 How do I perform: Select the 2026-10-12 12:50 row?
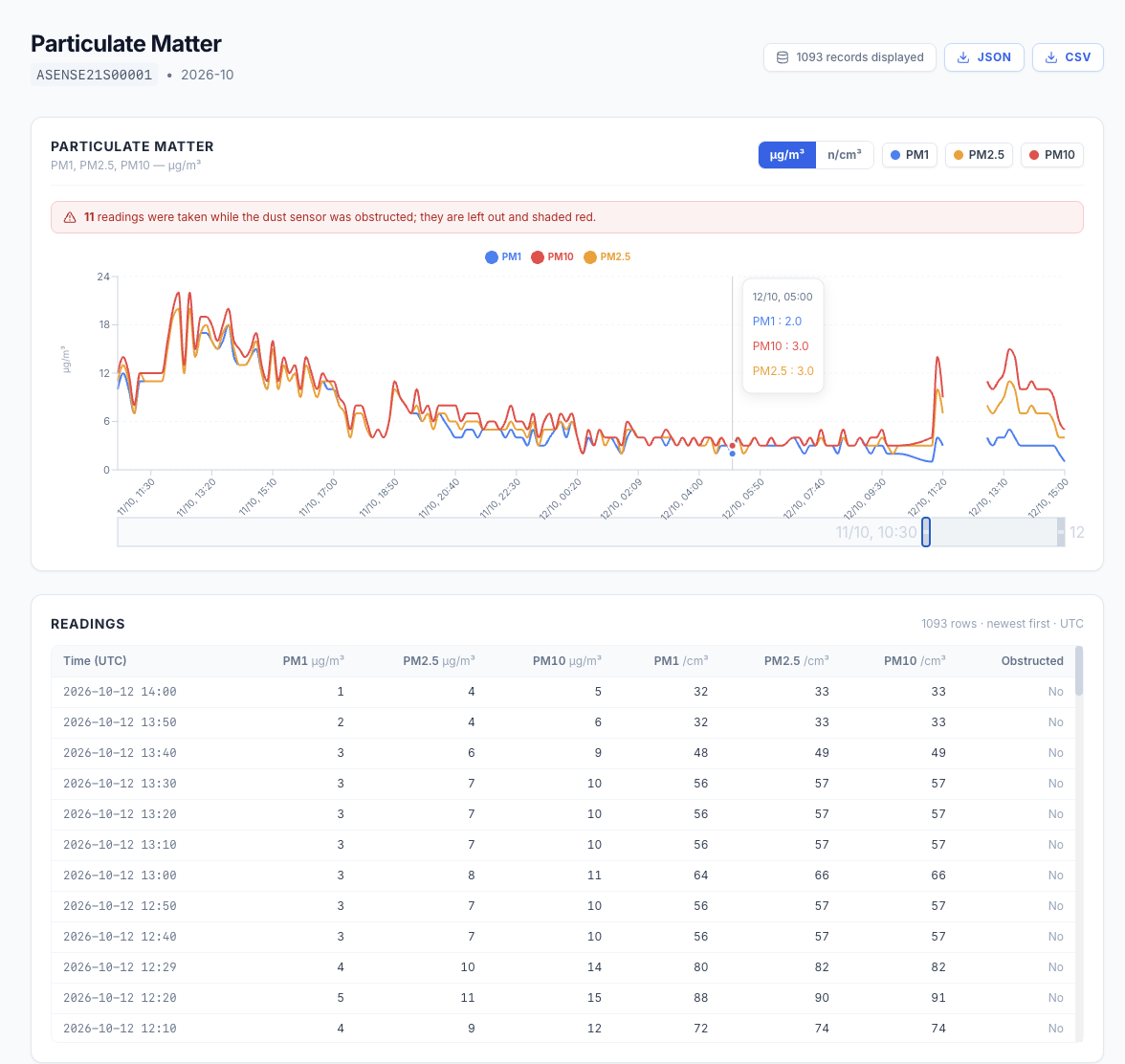pyautogui.click(x=563, y=906)
